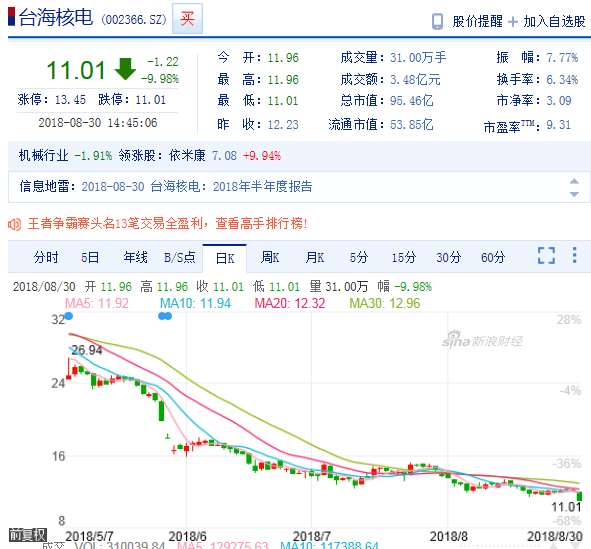This screenshot has height=549, width=591.
Task: Click the 26.94 high price label on chart
Action: tap(86, 350)
